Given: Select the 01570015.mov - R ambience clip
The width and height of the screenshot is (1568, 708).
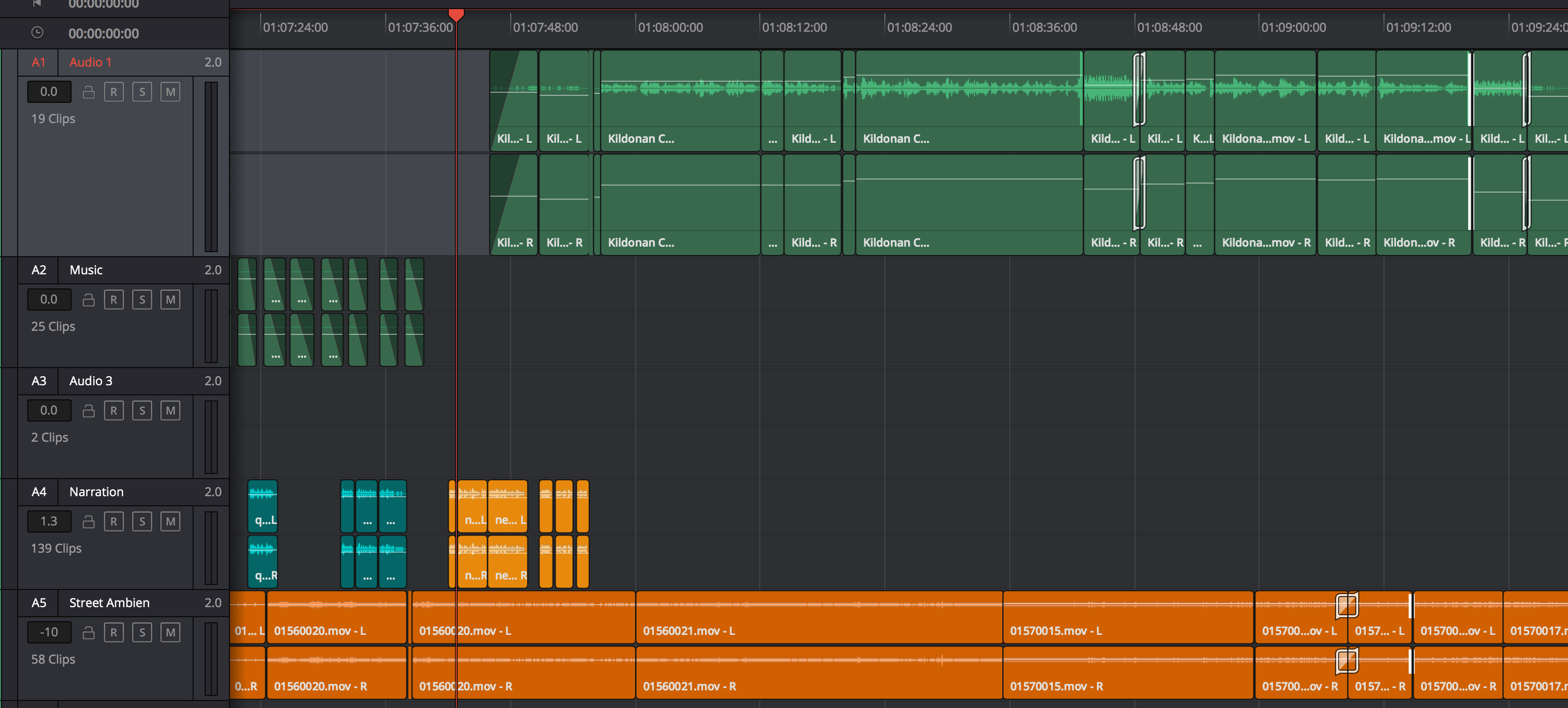Looking at the screenshot, I should [x=1128, y=673].
